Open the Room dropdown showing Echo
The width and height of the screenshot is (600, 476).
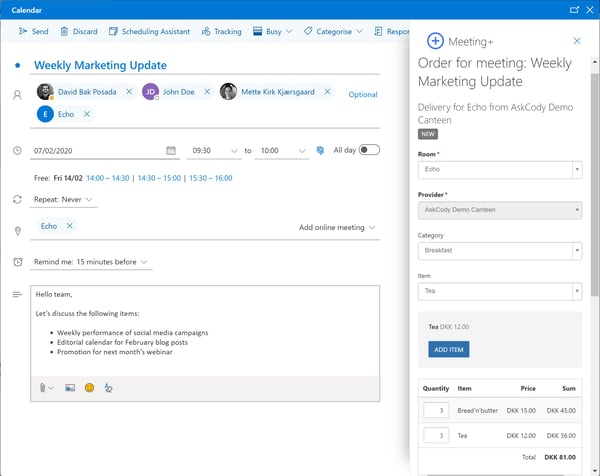tap(500, 170)
